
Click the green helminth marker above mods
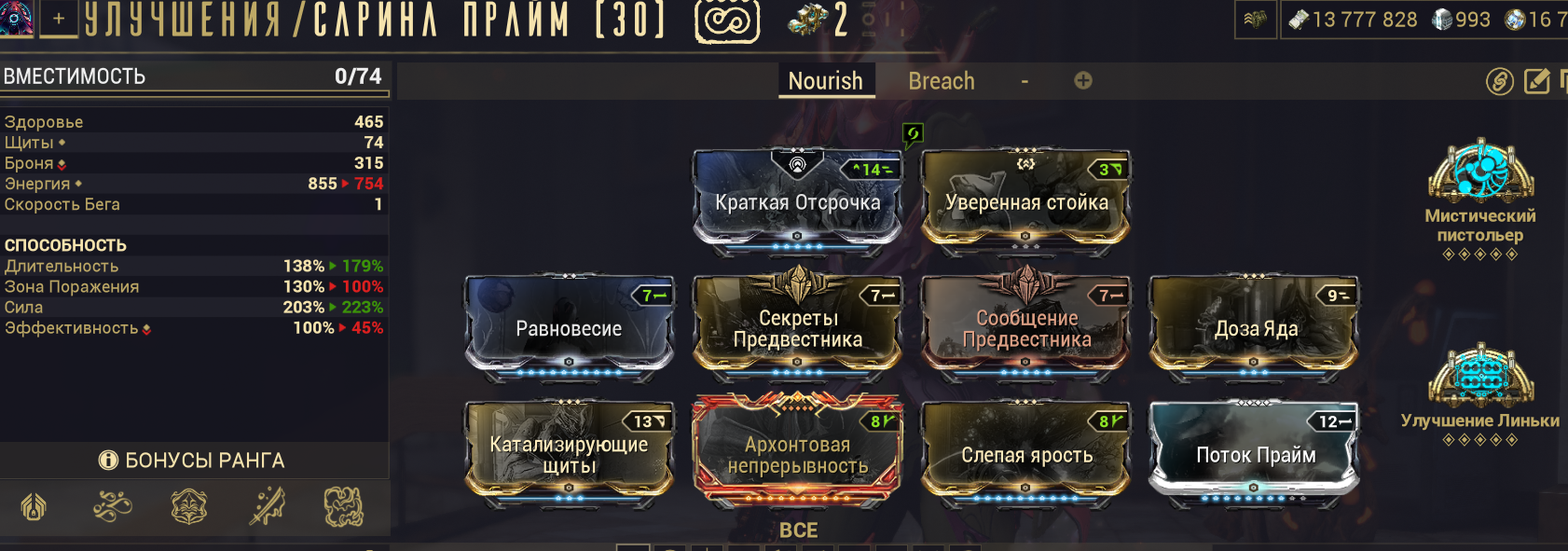[x=913, y=135]
